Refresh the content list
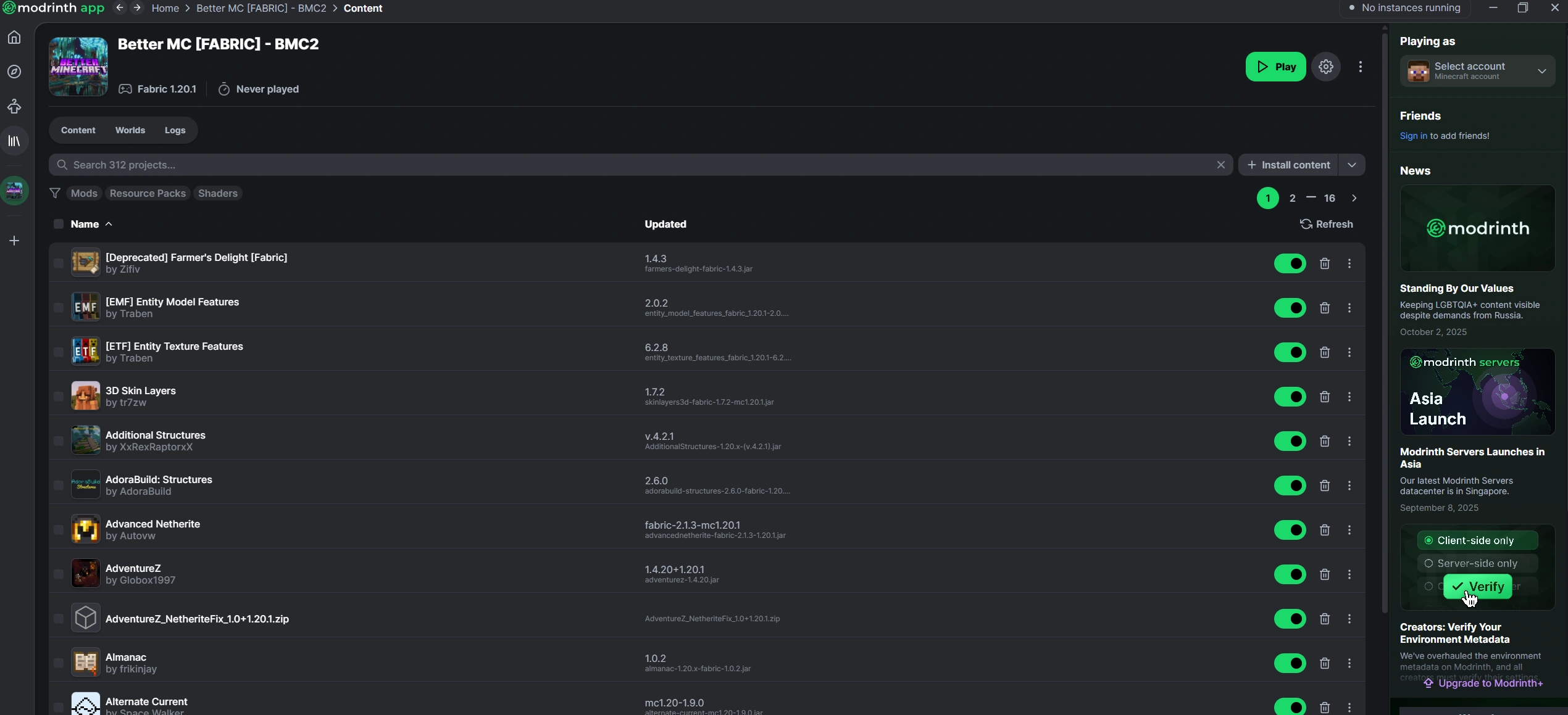The height and width of the screenshot is (715, 1568). (1327, 224)
